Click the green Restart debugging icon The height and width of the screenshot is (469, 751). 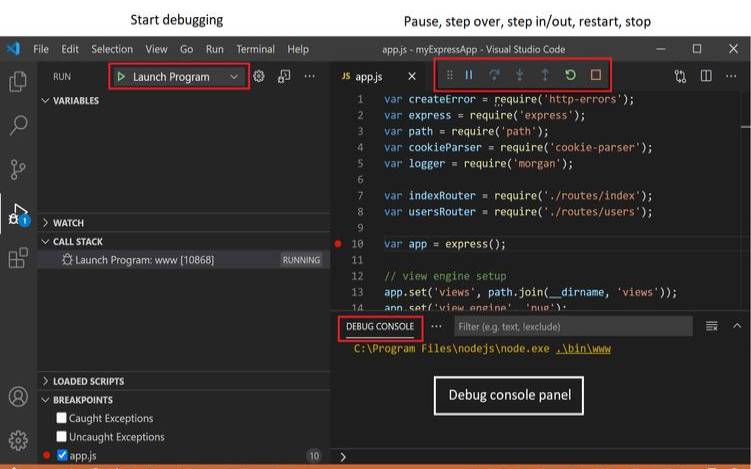[570, 75]
